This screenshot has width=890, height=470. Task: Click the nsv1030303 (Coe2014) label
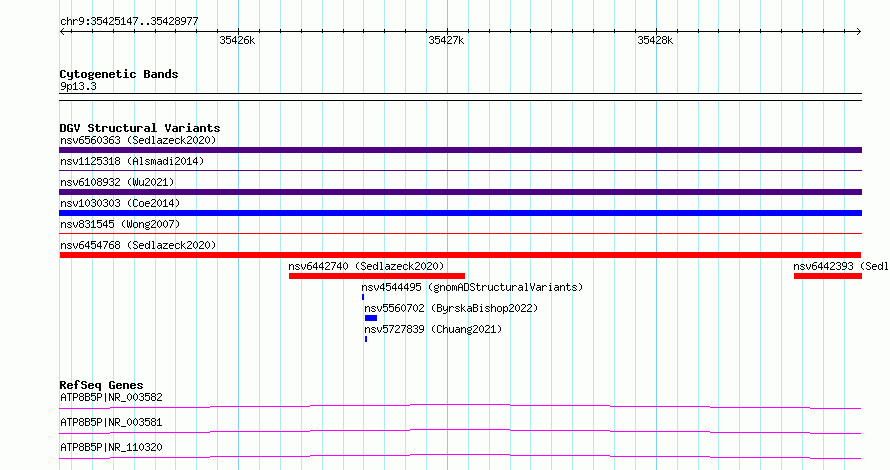tap(120, 203)
